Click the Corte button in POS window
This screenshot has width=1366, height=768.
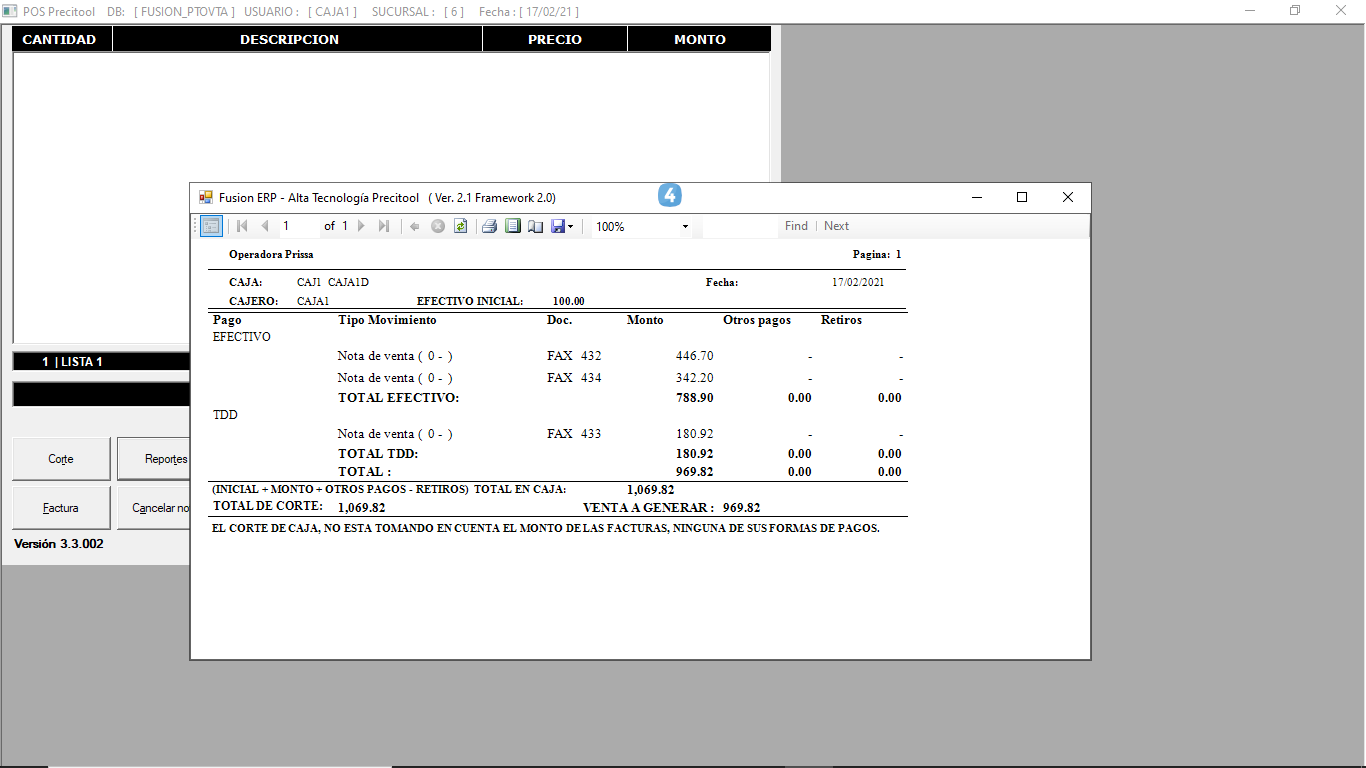click(61, 459)
